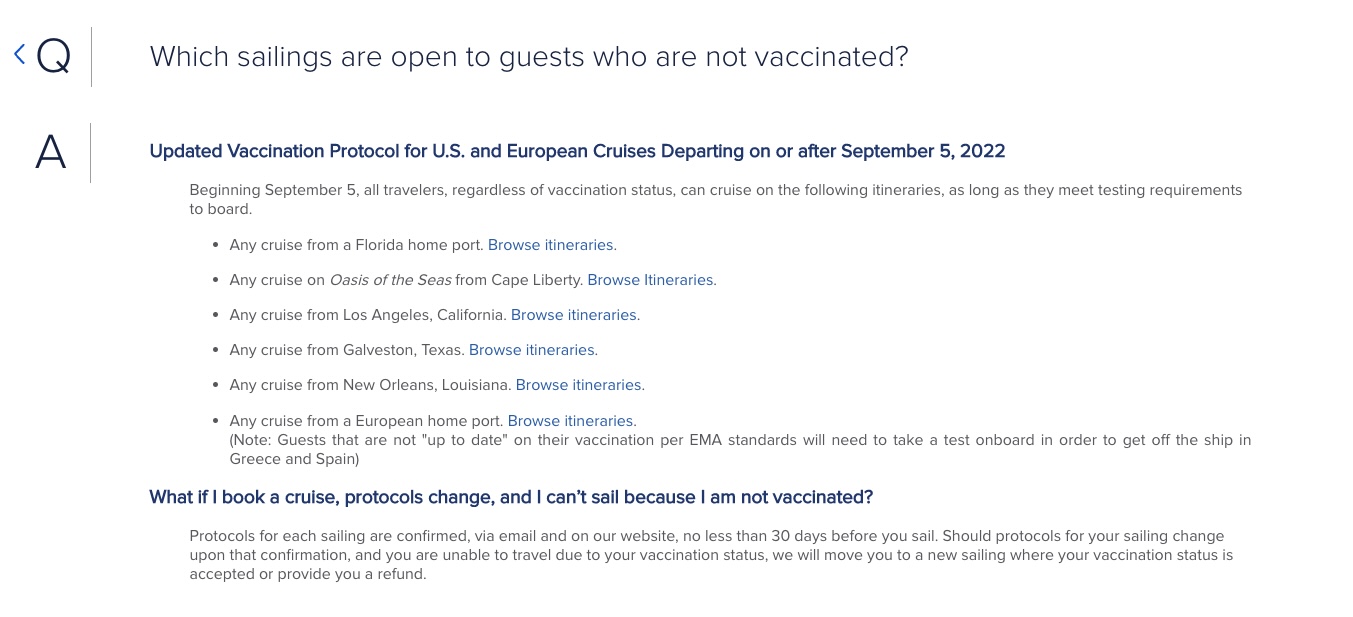Click 'Any cruise from New Orleans, Louisiana' text

[371, 385]
